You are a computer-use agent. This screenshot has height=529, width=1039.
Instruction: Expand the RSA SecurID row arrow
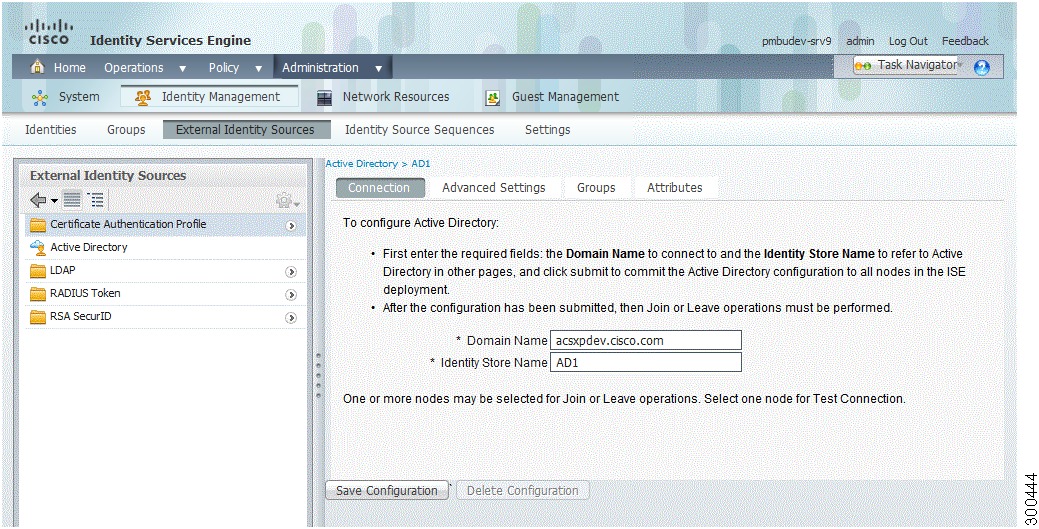pos(290,318)
